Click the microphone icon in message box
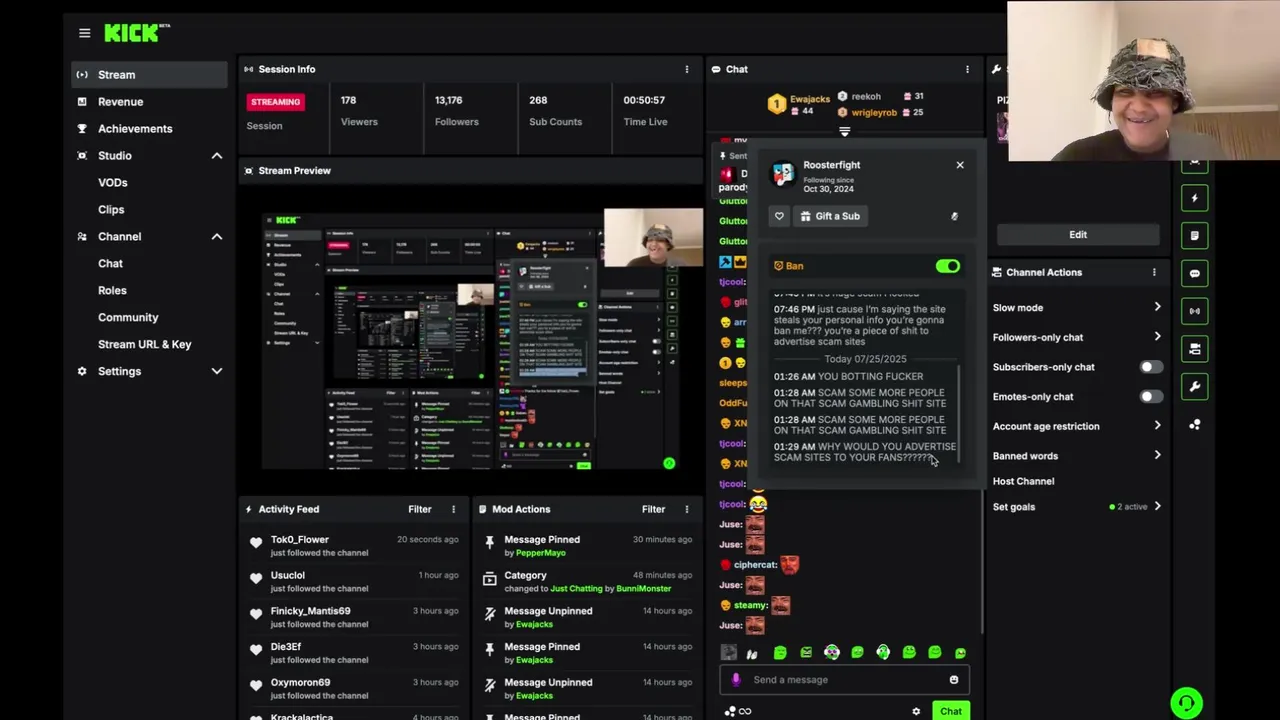Viewport: 1280px width, 720px height. pos(736,680)
